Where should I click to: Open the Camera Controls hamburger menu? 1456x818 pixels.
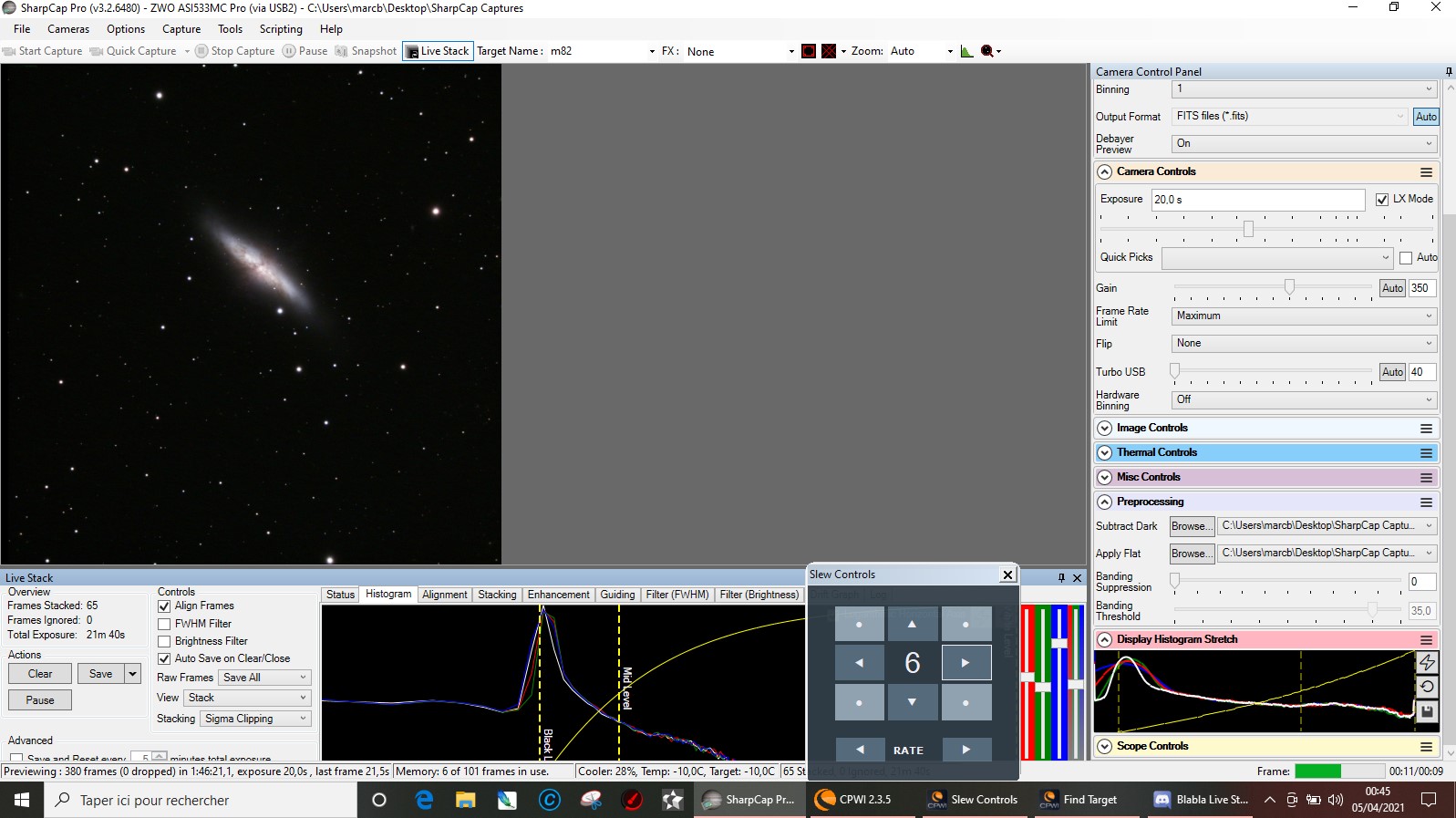(1426, 172)
